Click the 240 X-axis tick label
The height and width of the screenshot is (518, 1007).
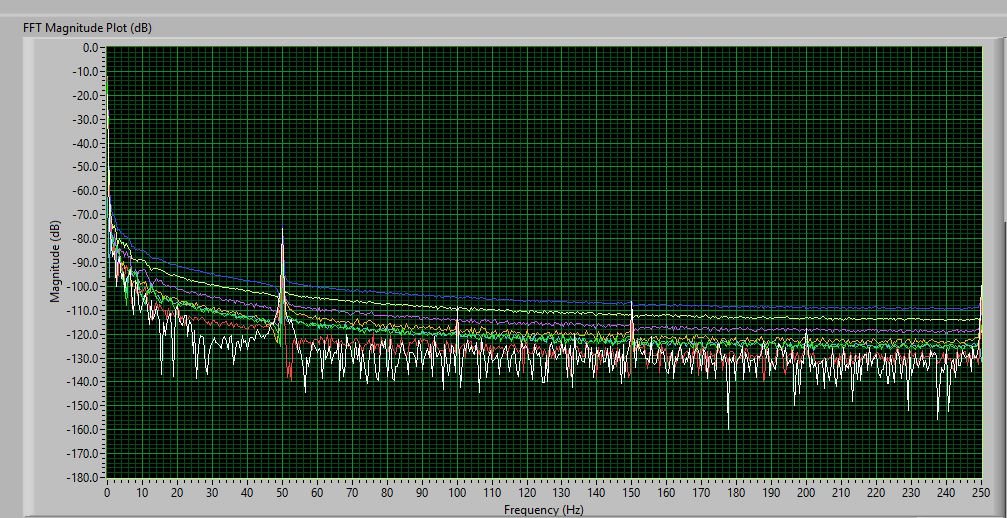pos(947,492)
